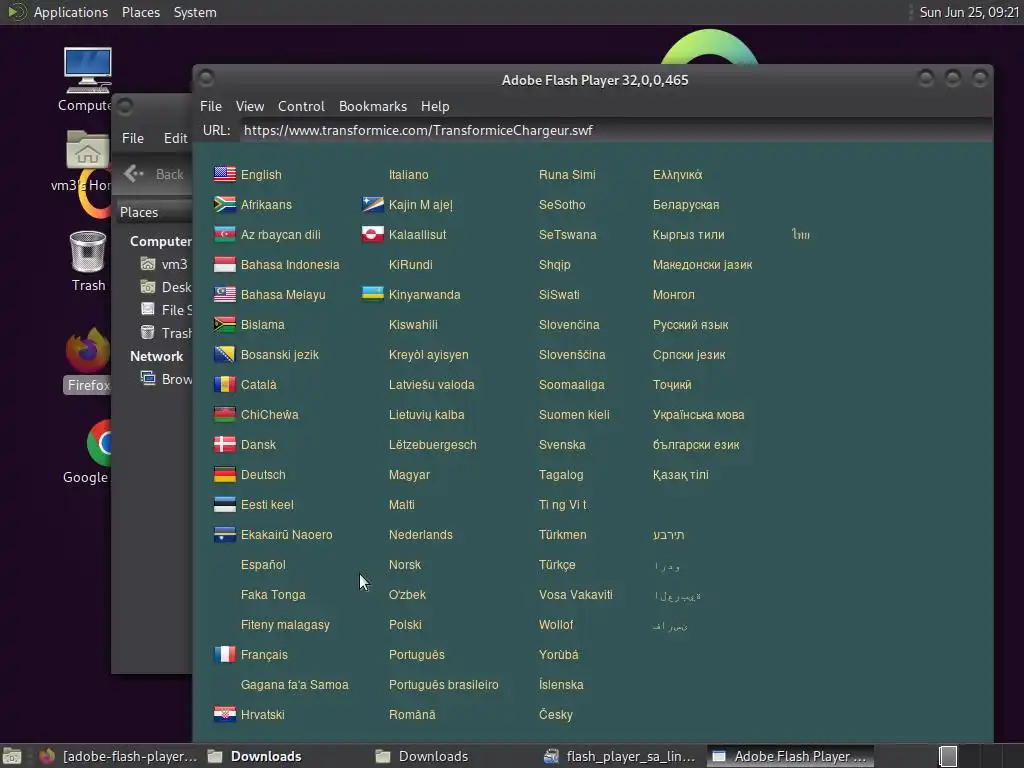
Task: Choose Nederlands language
Action: (x=421, y=535)
